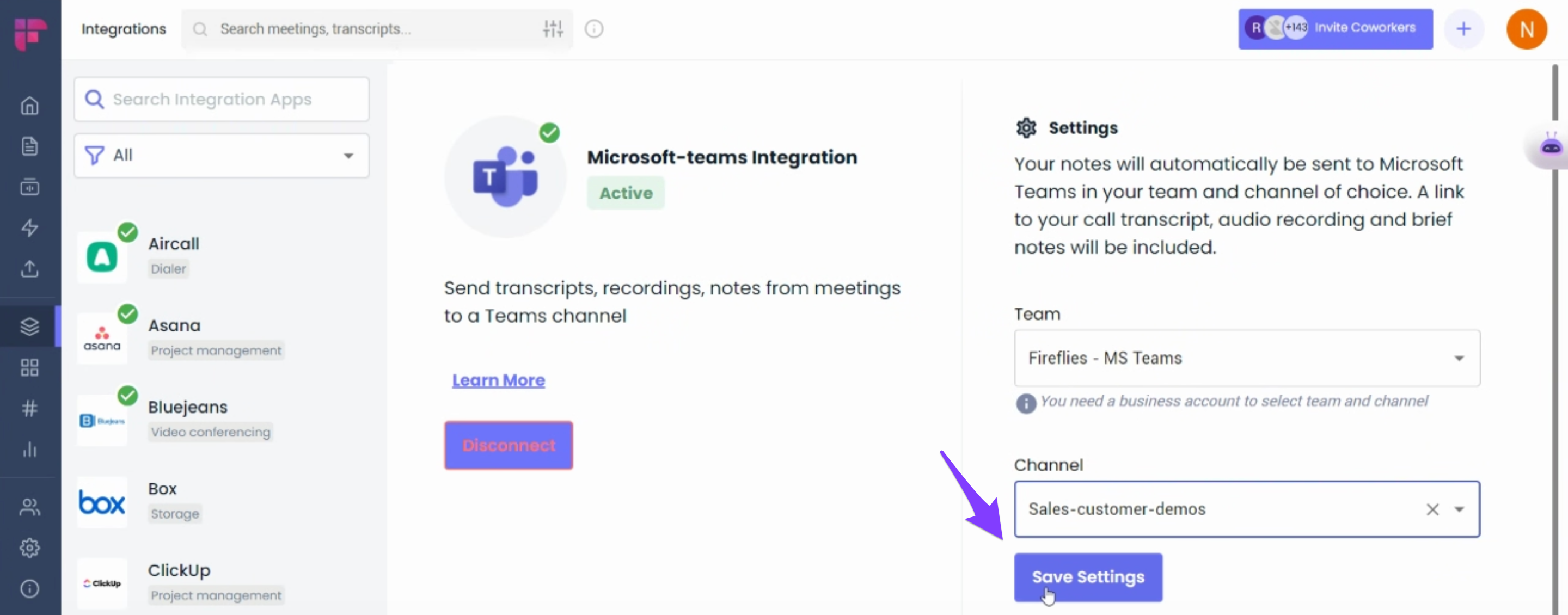Open the bot assistant icon at right edge
1568x615 pixels.
pos(1551,147)
